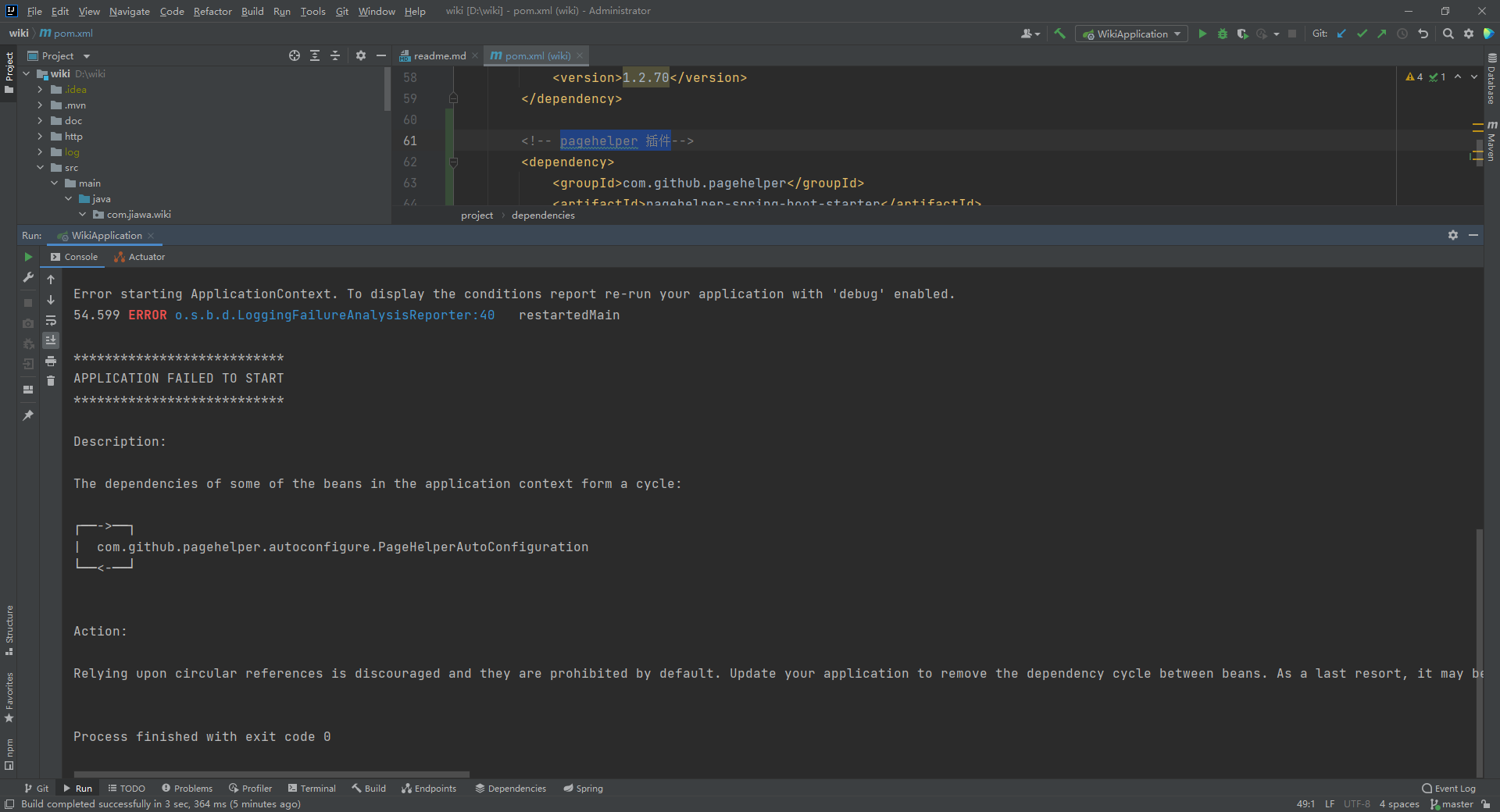Viewport: 1500px width, 812px height.
Task: Click line 61 pagehelper comment
Action: [x=608, y=141]
